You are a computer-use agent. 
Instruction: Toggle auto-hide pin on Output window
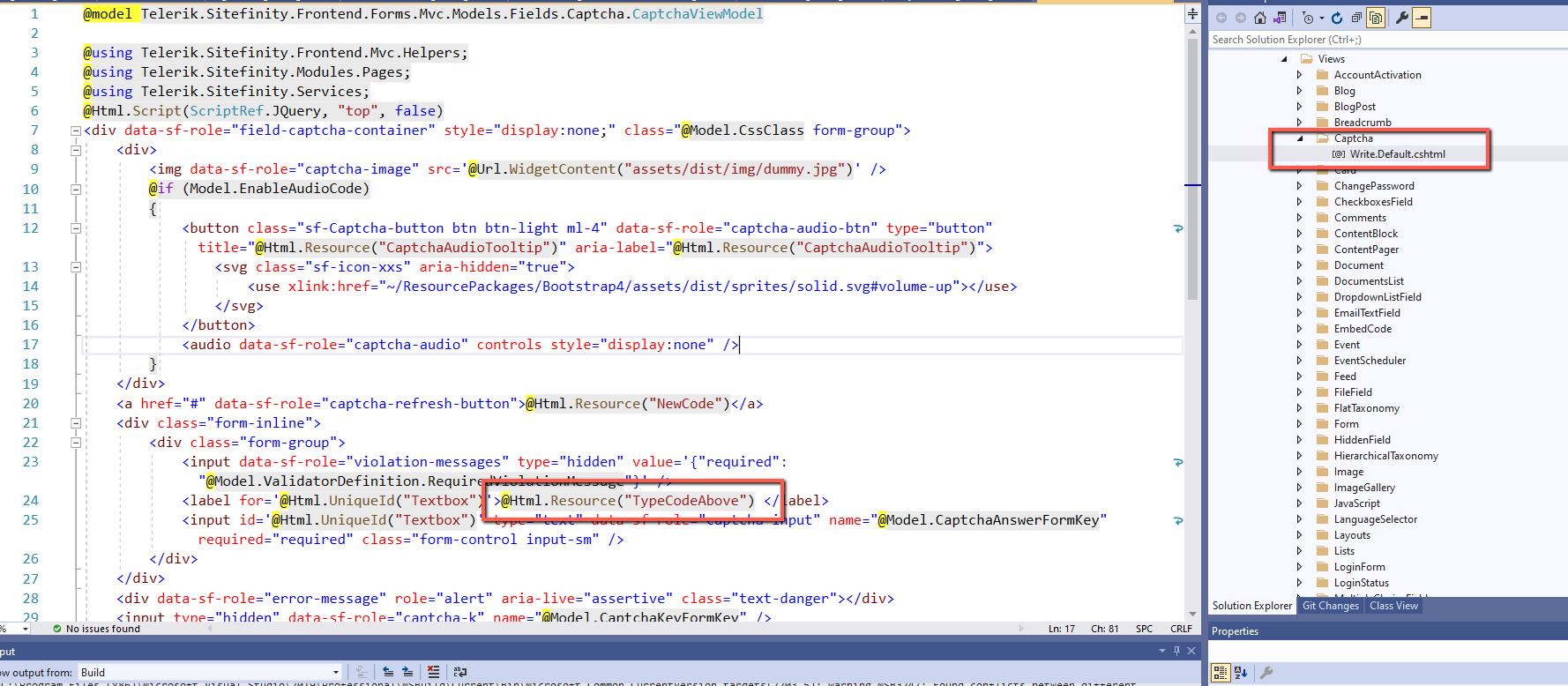pyautogui.click(x=1176, y=651)
